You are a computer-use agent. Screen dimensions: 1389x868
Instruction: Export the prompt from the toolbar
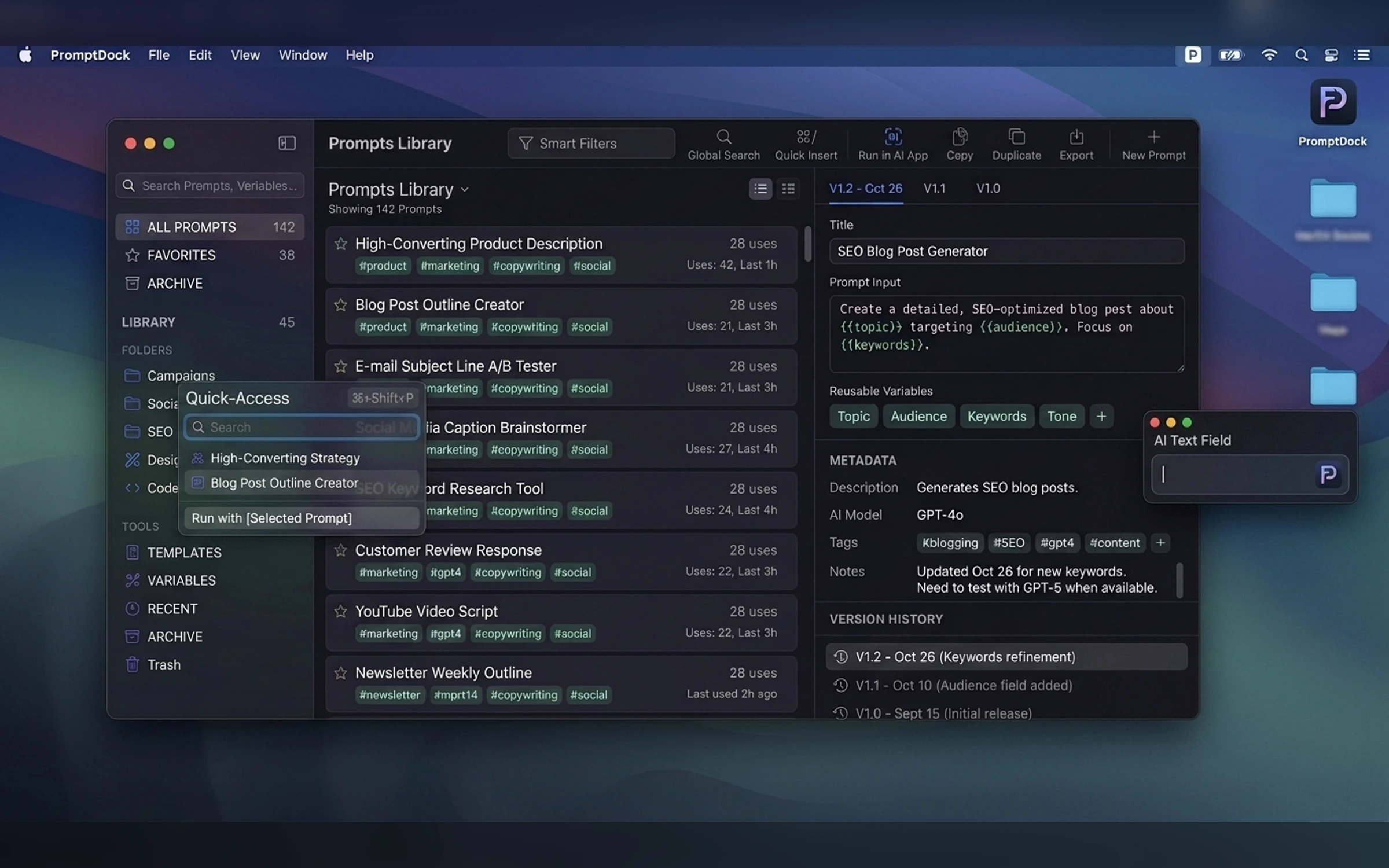pos(1076,145)
